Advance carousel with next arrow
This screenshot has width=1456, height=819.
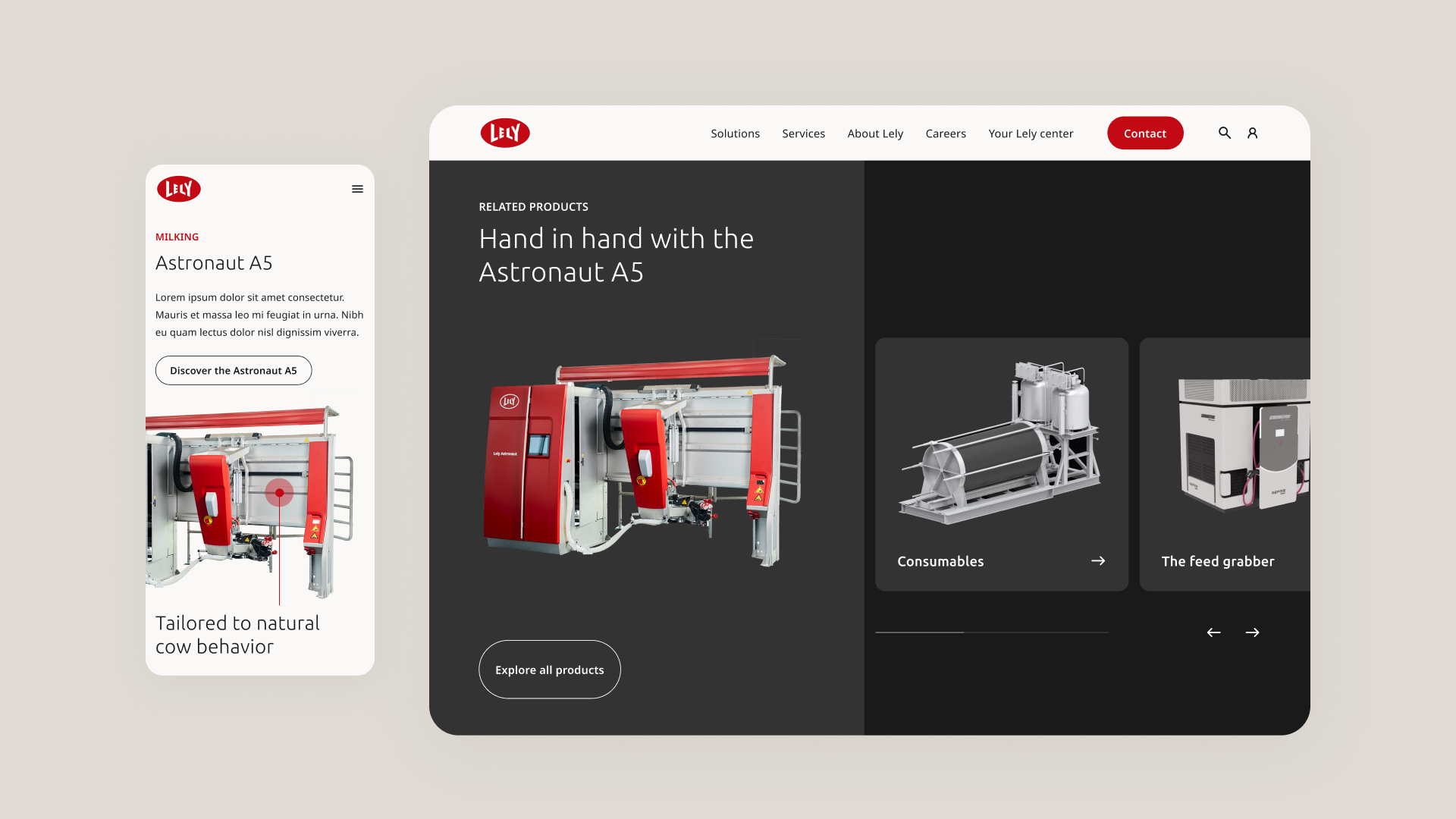pyautogui.click(x=1252, y=632)
